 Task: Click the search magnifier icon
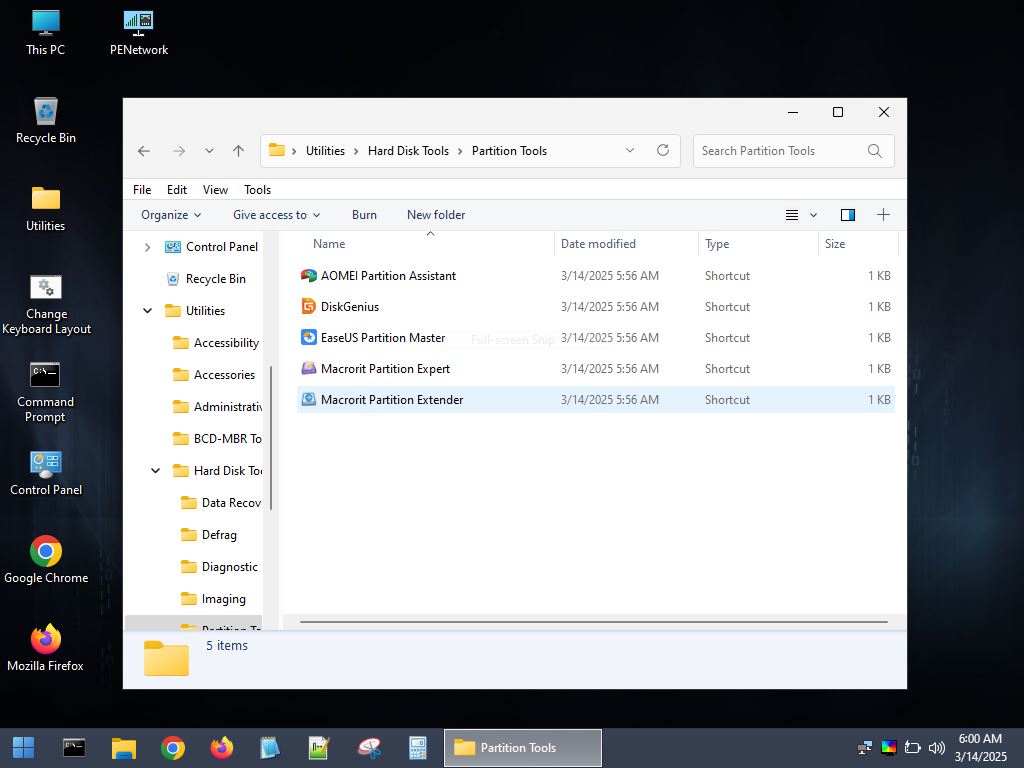click(874, 151)
